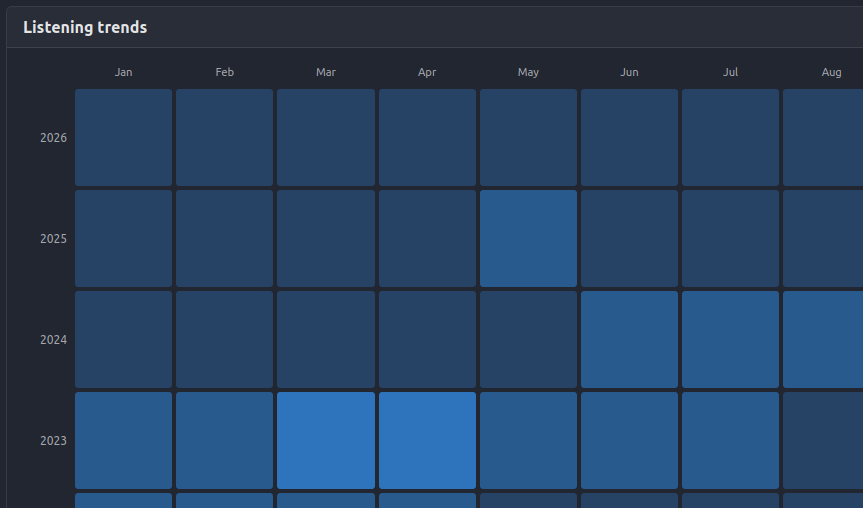Select the July 2026 heatmap cell
863x508 pixels.
pos(730,138)
